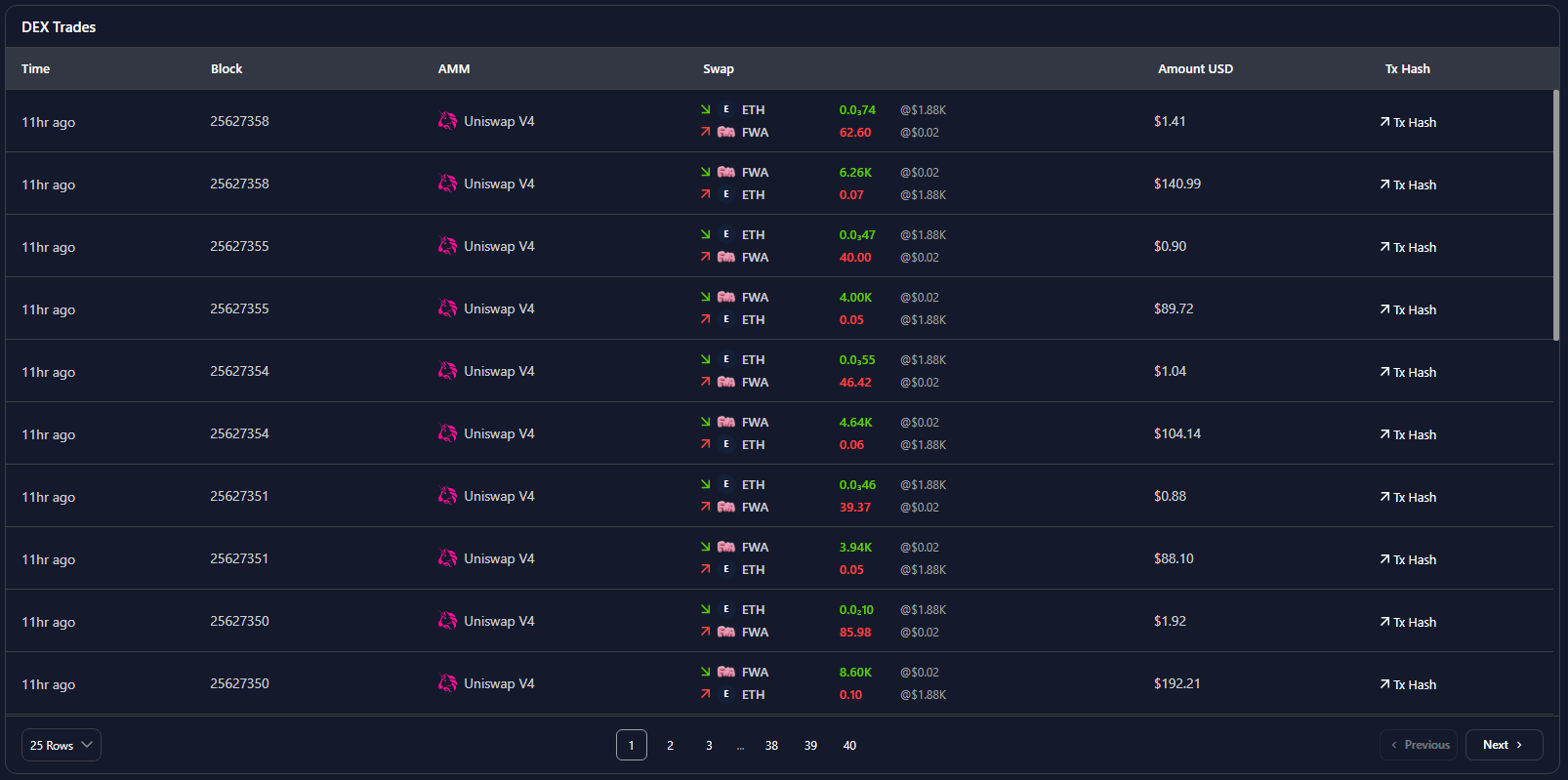Go to page 3 of trades

point(710,745)
